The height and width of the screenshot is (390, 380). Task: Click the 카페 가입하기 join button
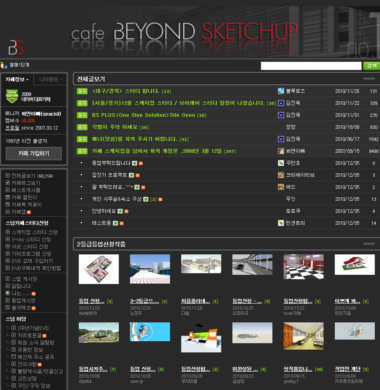[34, 153]
